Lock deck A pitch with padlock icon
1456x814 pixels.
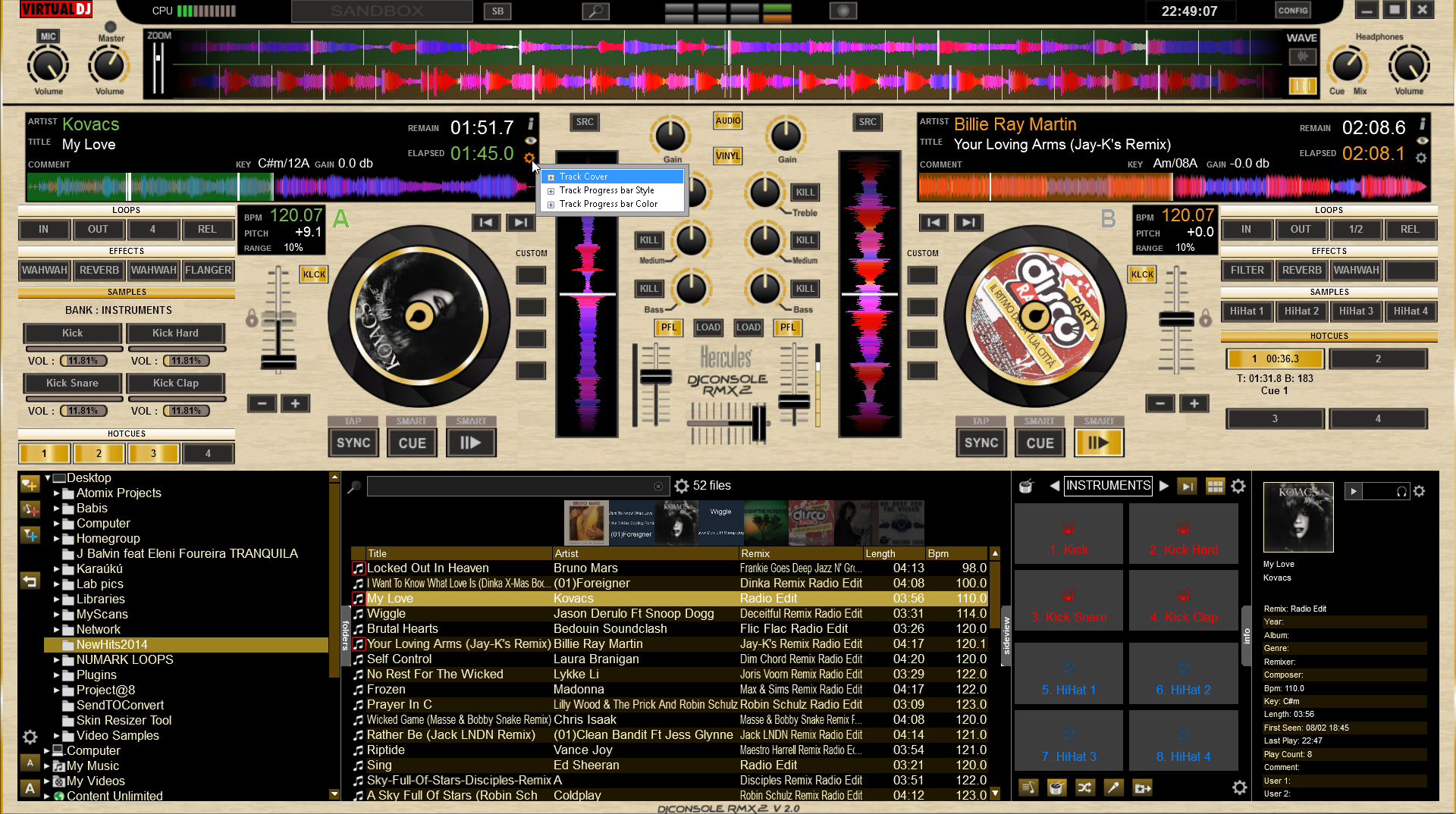[252, 318]
